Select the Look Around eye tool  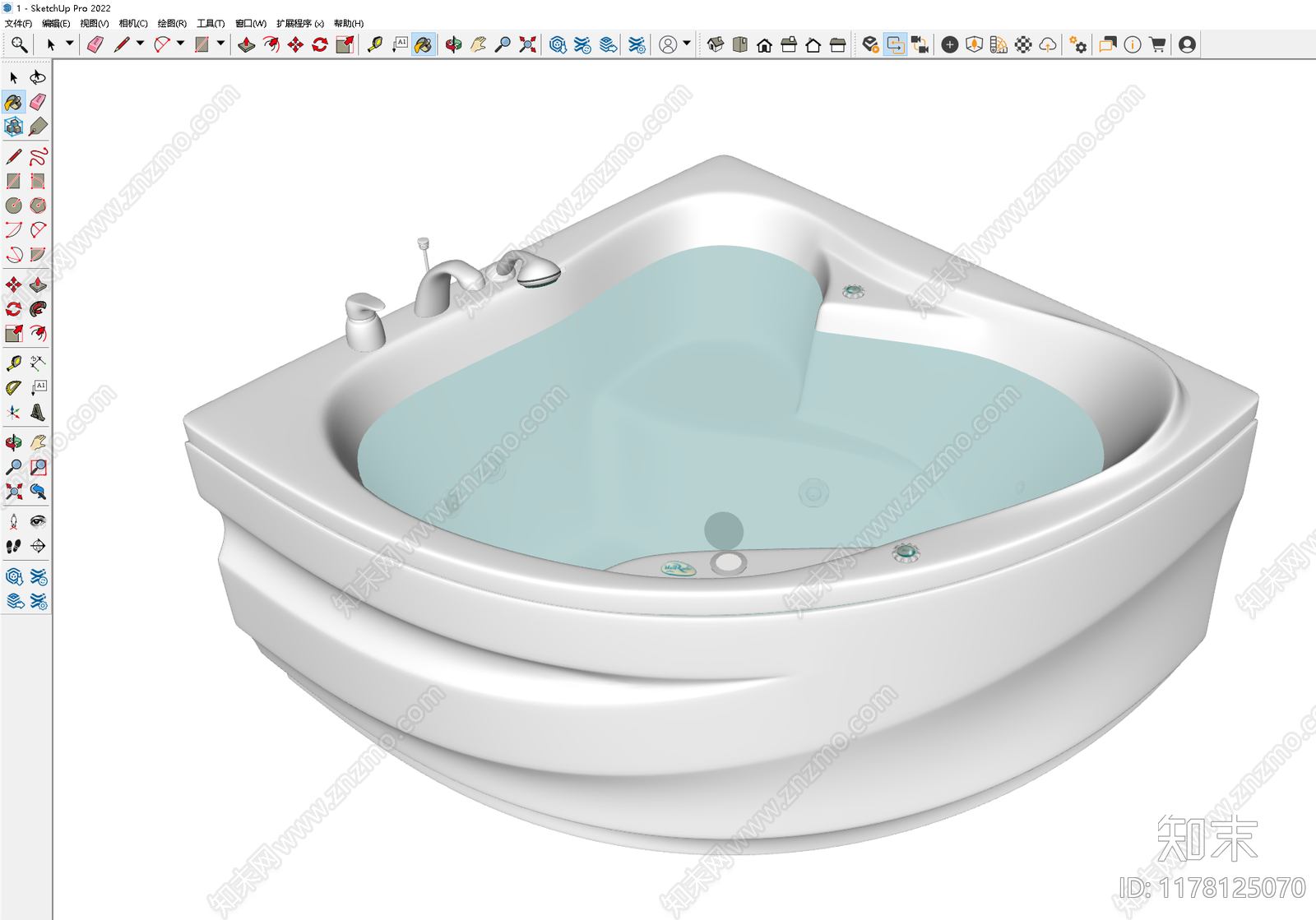coord(38,521)
